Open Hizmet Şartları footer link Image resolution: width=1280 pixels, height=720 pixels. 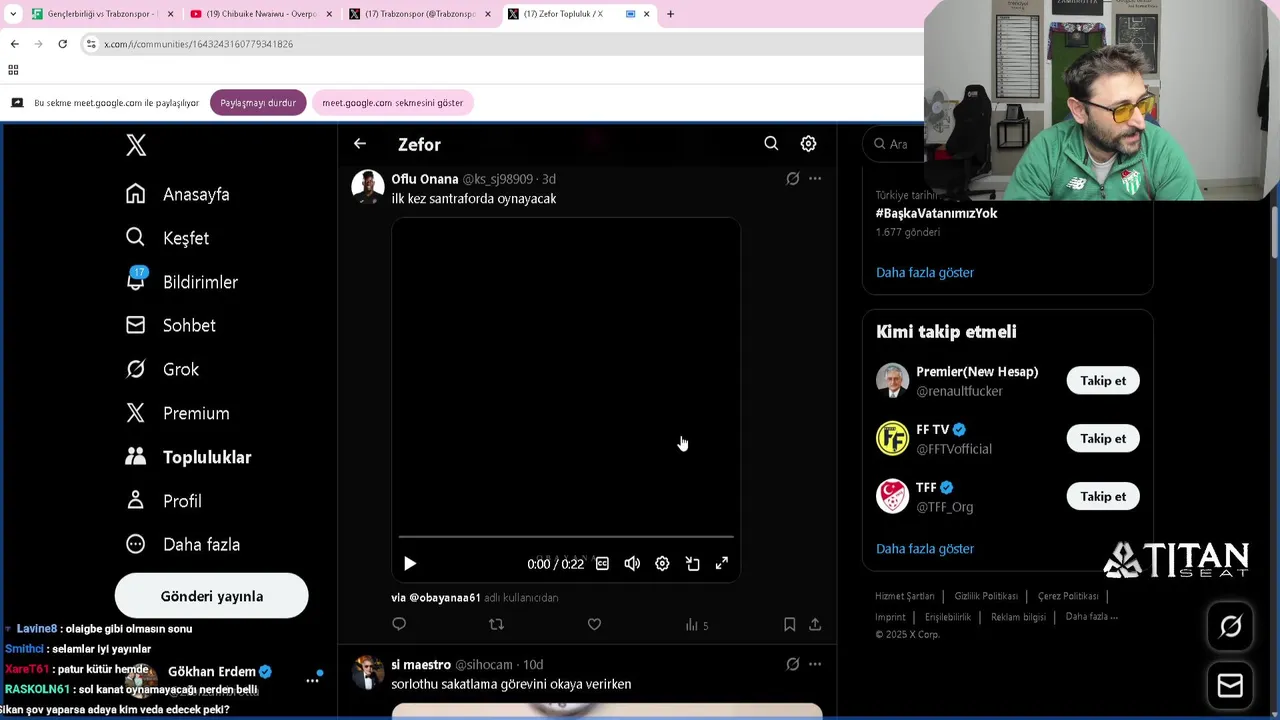[x=905, y=596]
